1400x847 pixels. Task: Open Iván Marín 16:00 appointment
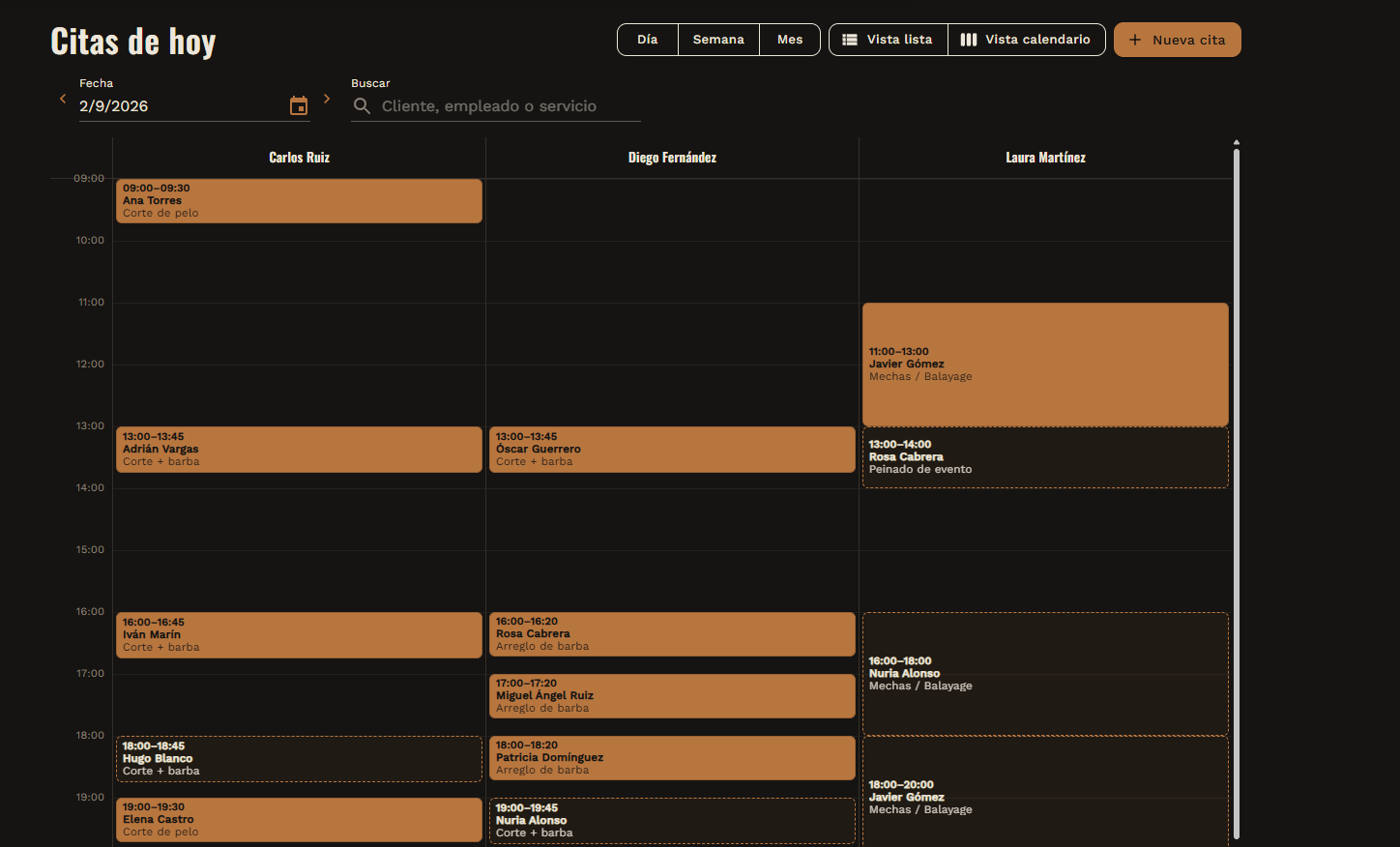tap(299, 635)
